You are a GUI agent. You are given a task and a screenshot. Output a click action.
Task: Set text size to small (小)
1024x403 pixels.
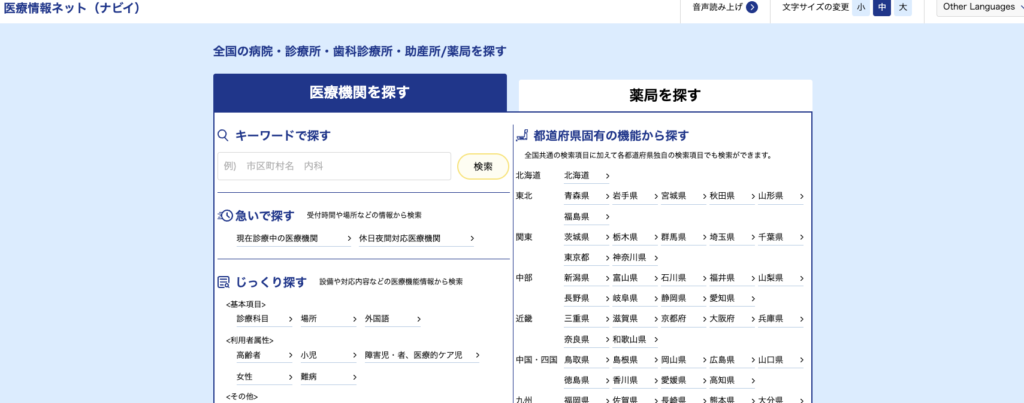pyautogui.click(x=861, y=8)
